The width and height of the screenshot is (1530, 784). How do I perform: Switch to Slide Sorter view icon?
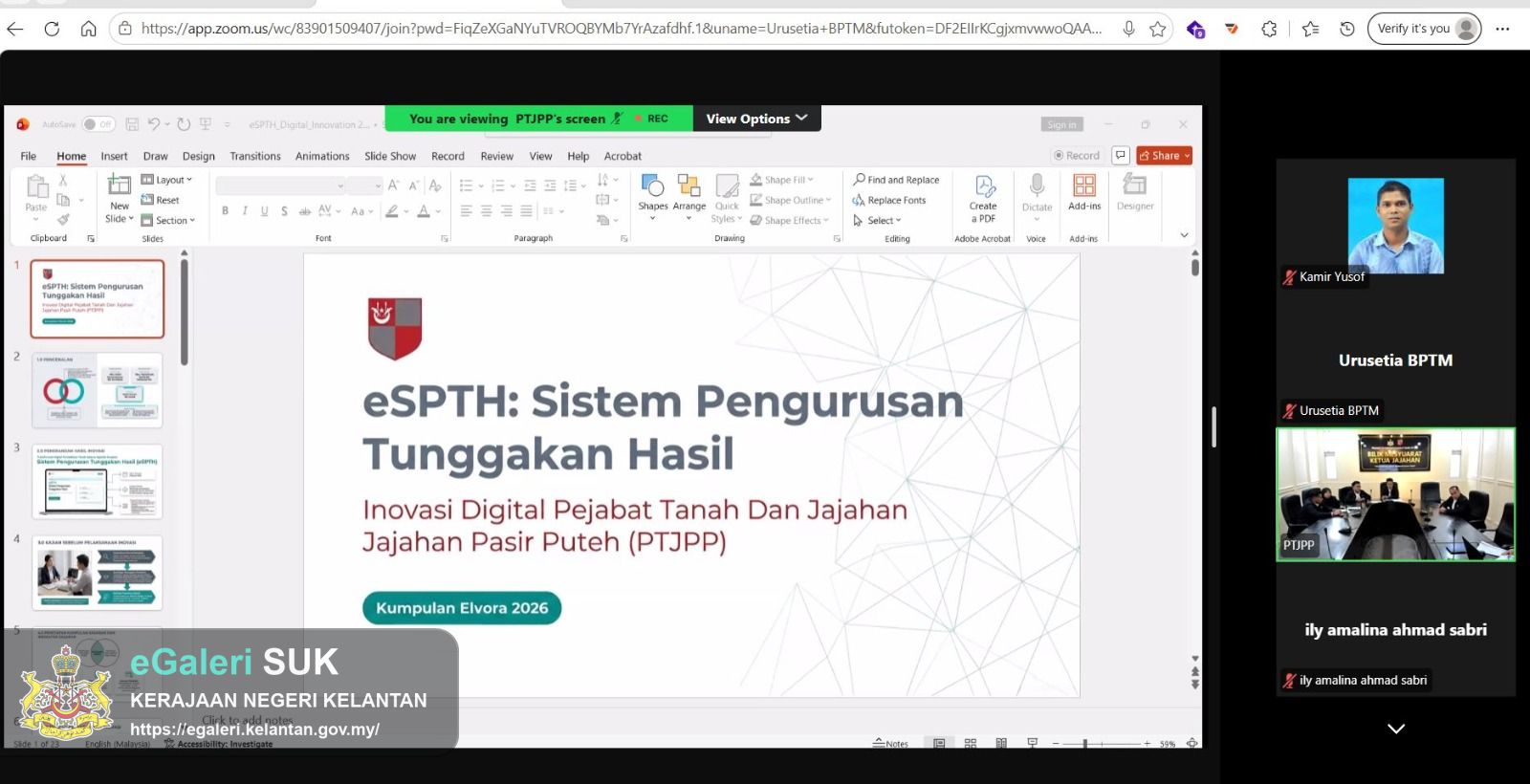click(971, 743)
